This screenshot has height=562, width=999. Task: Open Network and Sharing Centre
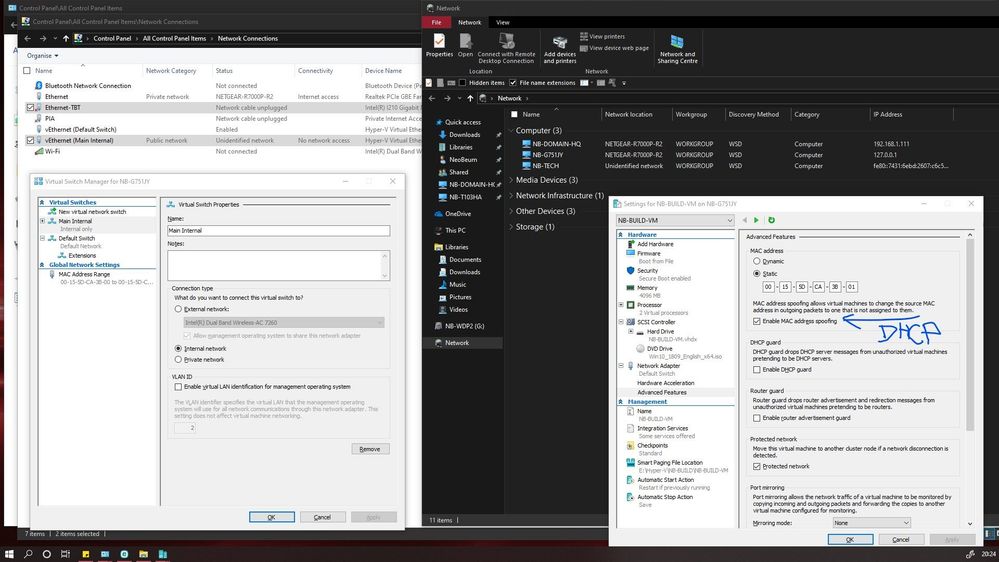pos(677,48)
